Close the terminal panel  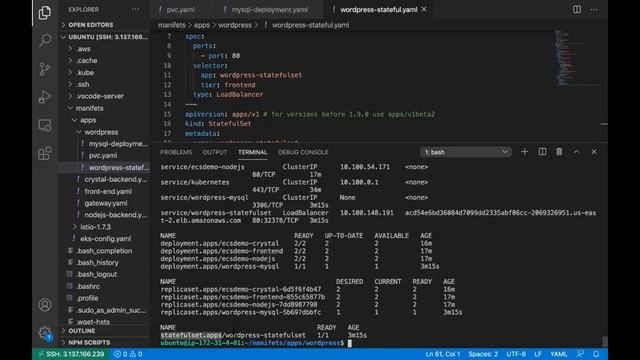[594, 152]
